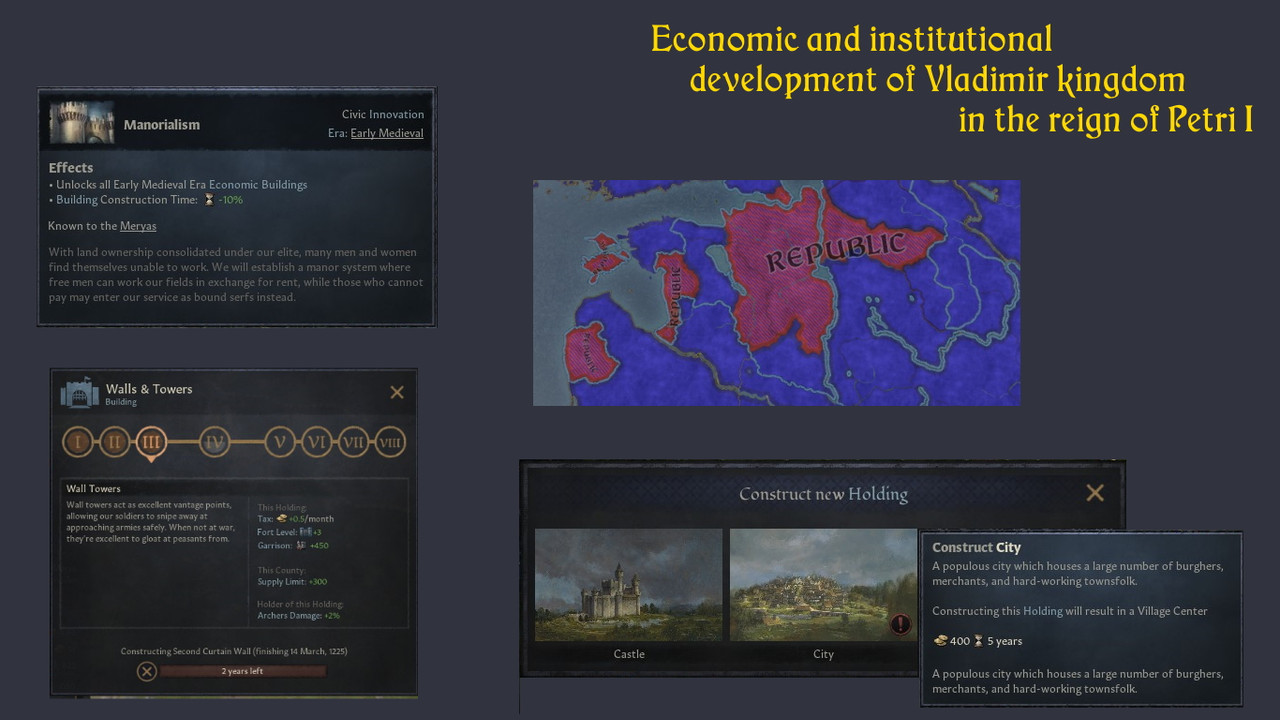The image size is (1280, 720).
Task: Open the Early Medieval era link
Action: [387, 133]
